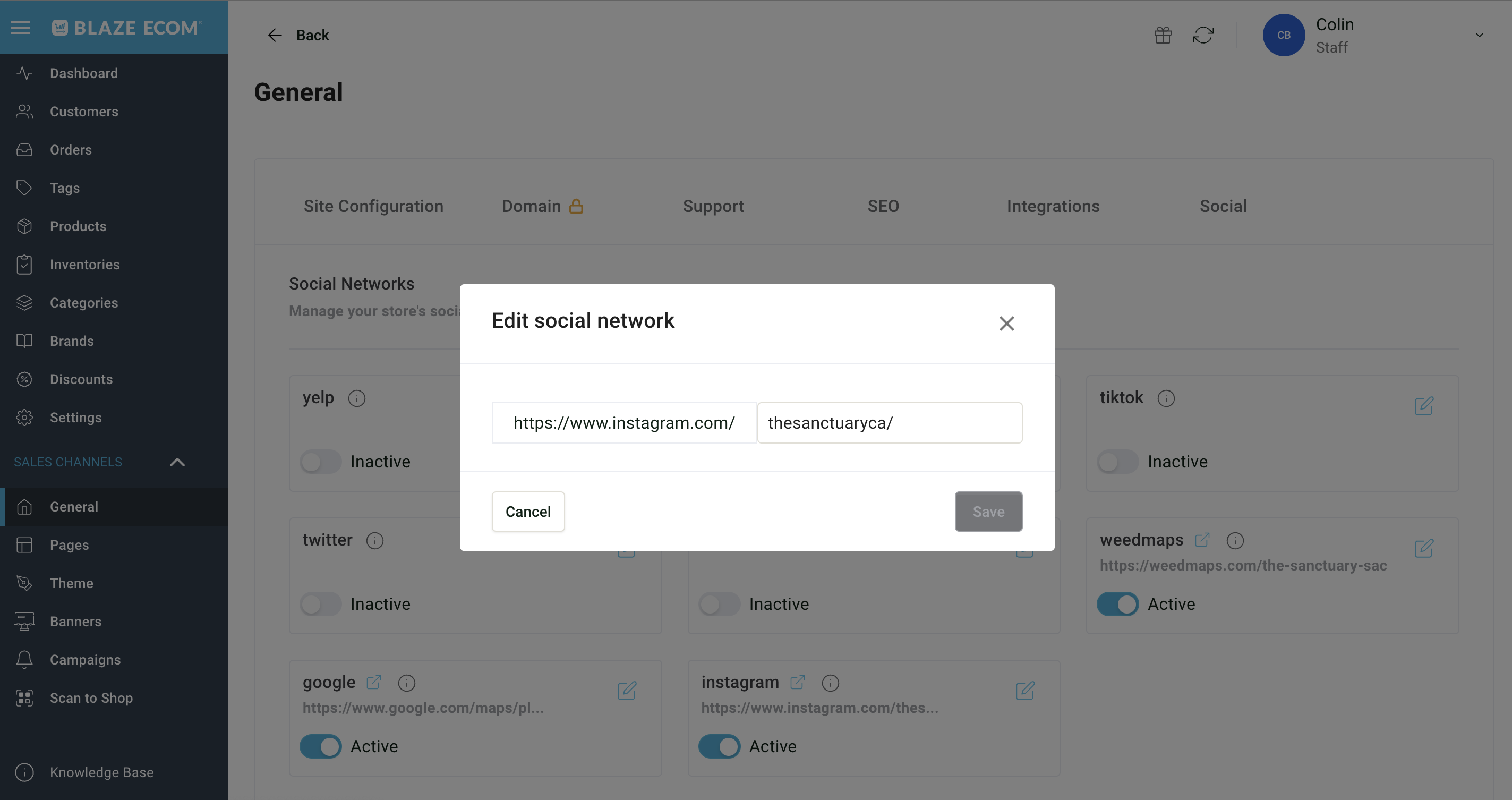This screenshot has height=800, width=1512.
Task: Click the Cancel button in dialog
Action: click(x=528, y=512)
